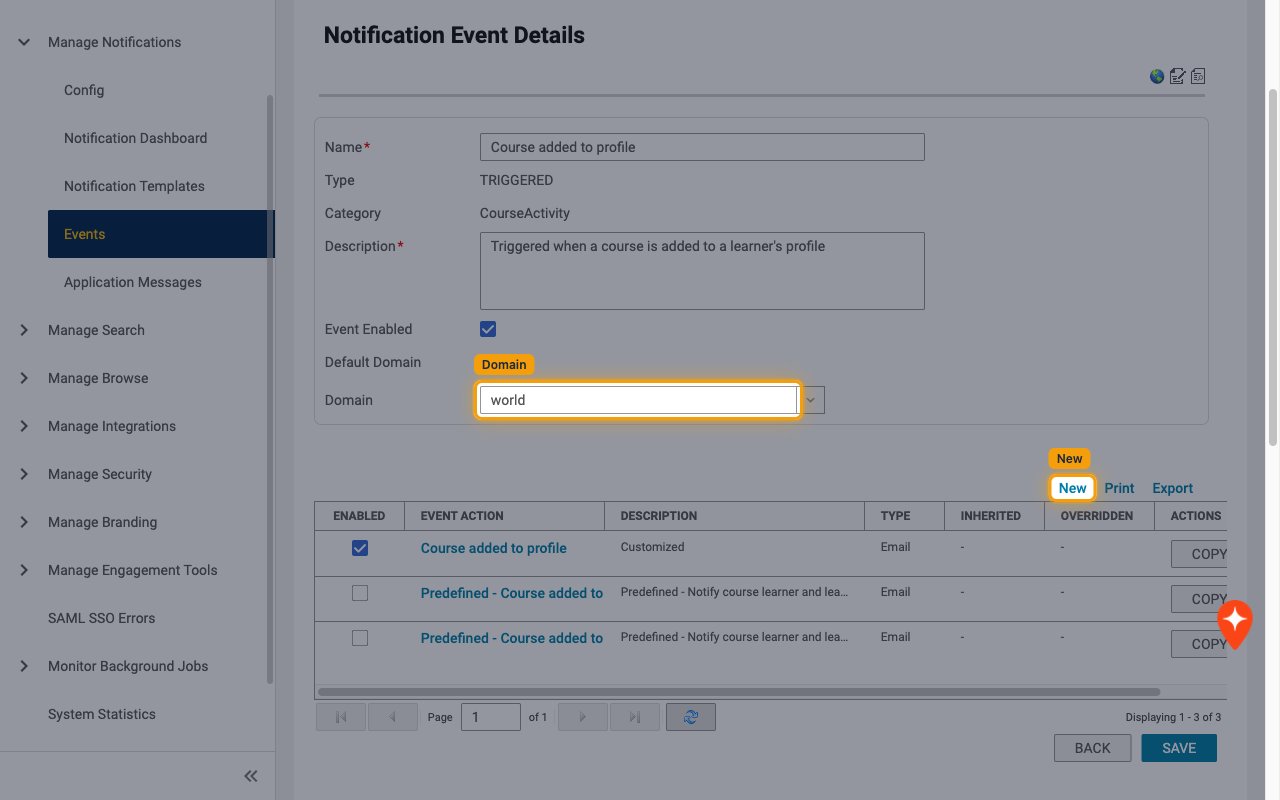Click the SAVE button
This screenshot has height=800, width=1280.
[1179, 748]
